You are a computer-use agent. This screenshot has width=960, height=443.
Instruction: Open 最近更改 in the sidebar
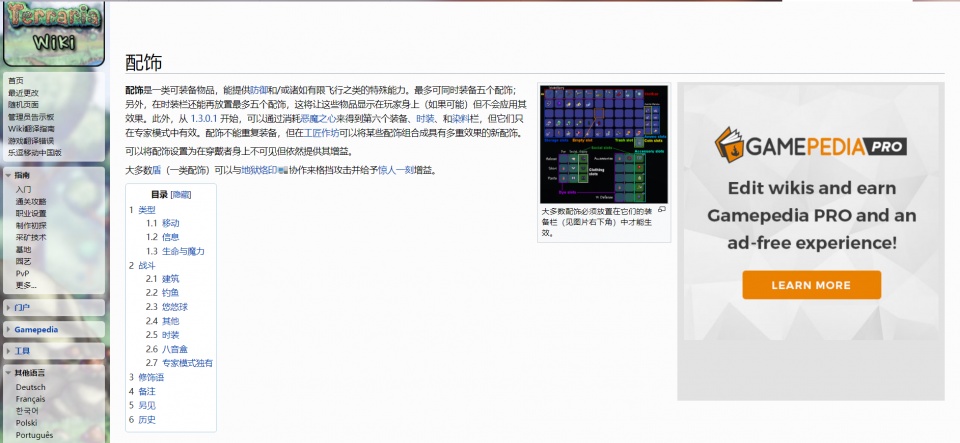[23, 93]
